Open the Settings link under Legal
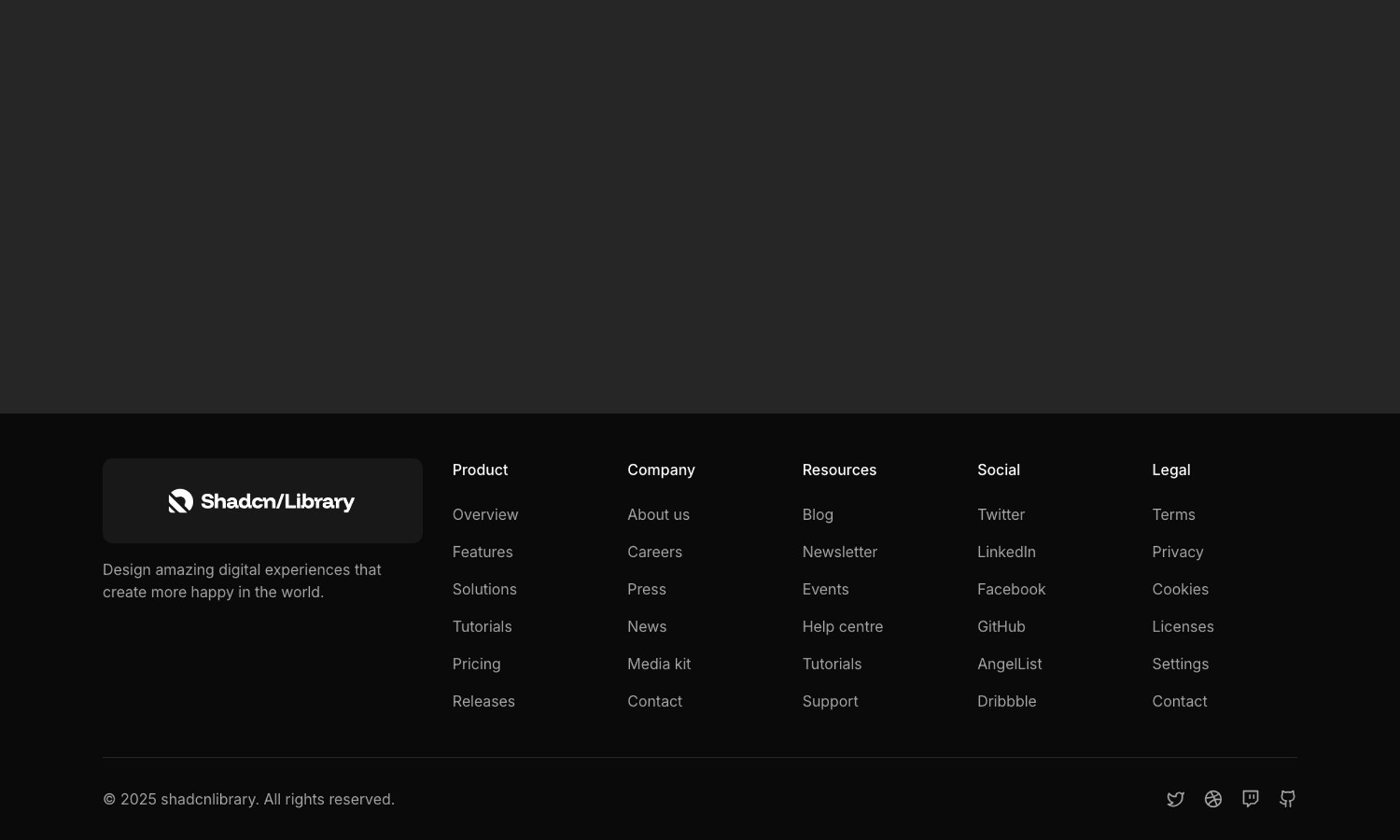 click(x=1180, y=664)
